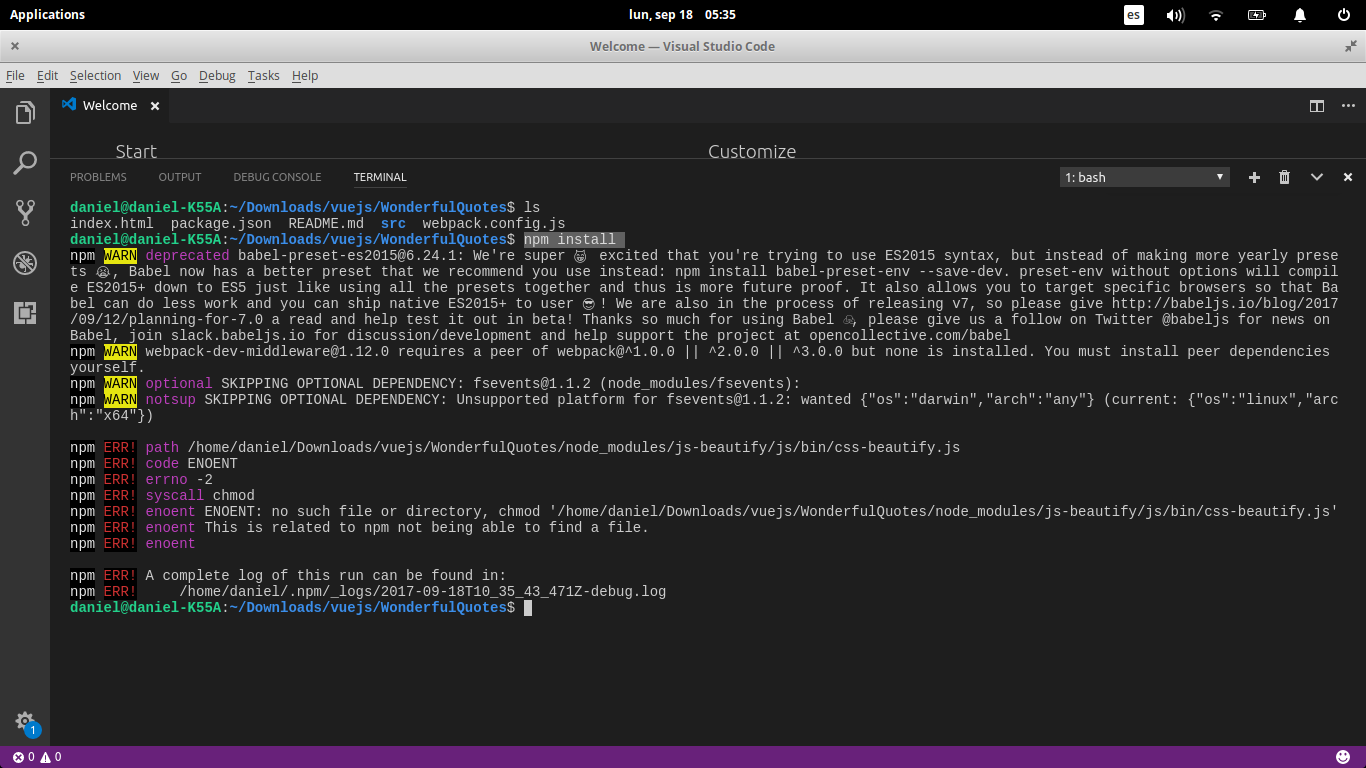Image resolution: width=1366 pixels, height=768 pixels.
Task: Open the Selection menu
Action: pyautogui.click(x=95, y=75)
